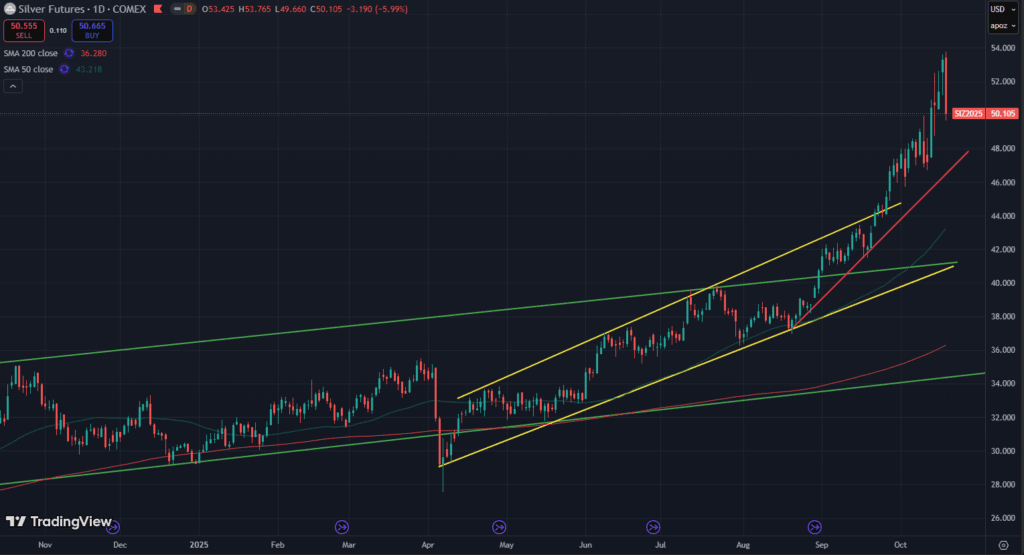1024x555 pixels.
Task: Click contract rollover marker near July
Action: tap(653, 526)
